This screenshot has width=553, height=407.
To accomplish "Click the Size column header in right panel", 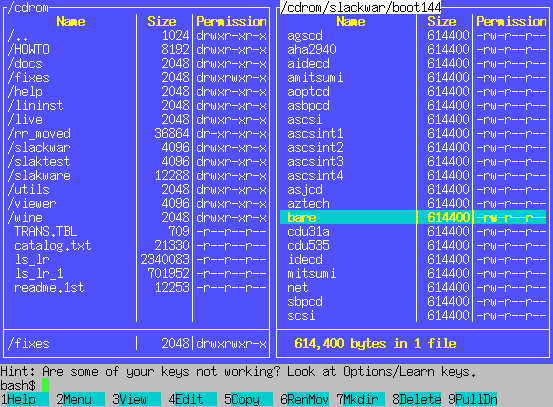I will point(442,22).
